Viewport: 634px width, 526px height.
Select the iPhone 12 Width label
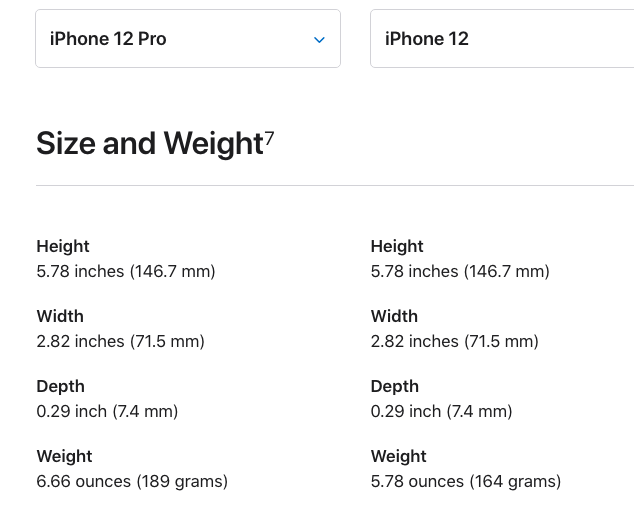pos(394,316)
